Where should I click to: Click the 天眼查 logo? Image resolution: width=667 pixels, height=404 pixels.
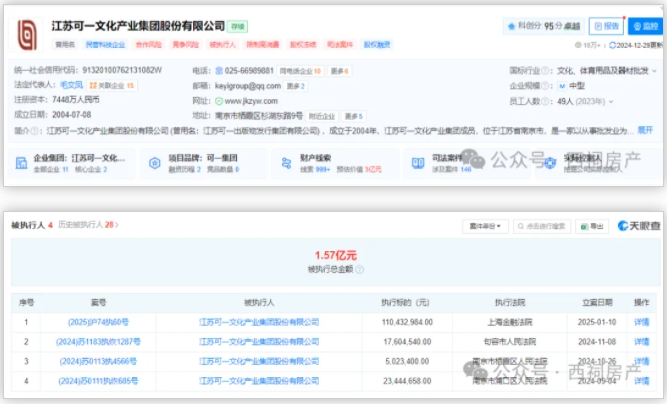(637, 227)
